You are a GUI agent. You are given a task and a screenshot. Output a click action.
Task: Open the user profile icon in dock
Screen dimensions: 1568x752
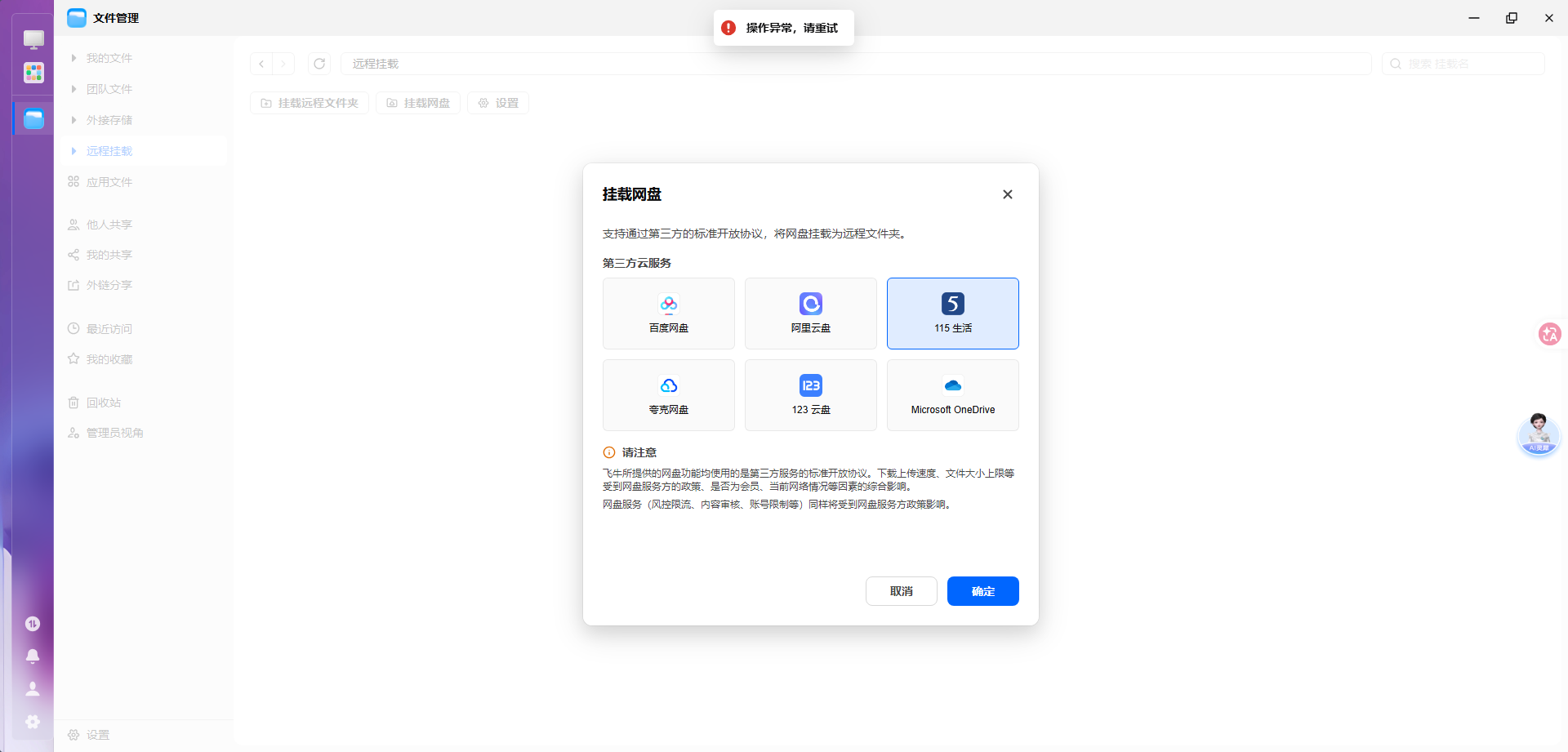coord(33,689)
